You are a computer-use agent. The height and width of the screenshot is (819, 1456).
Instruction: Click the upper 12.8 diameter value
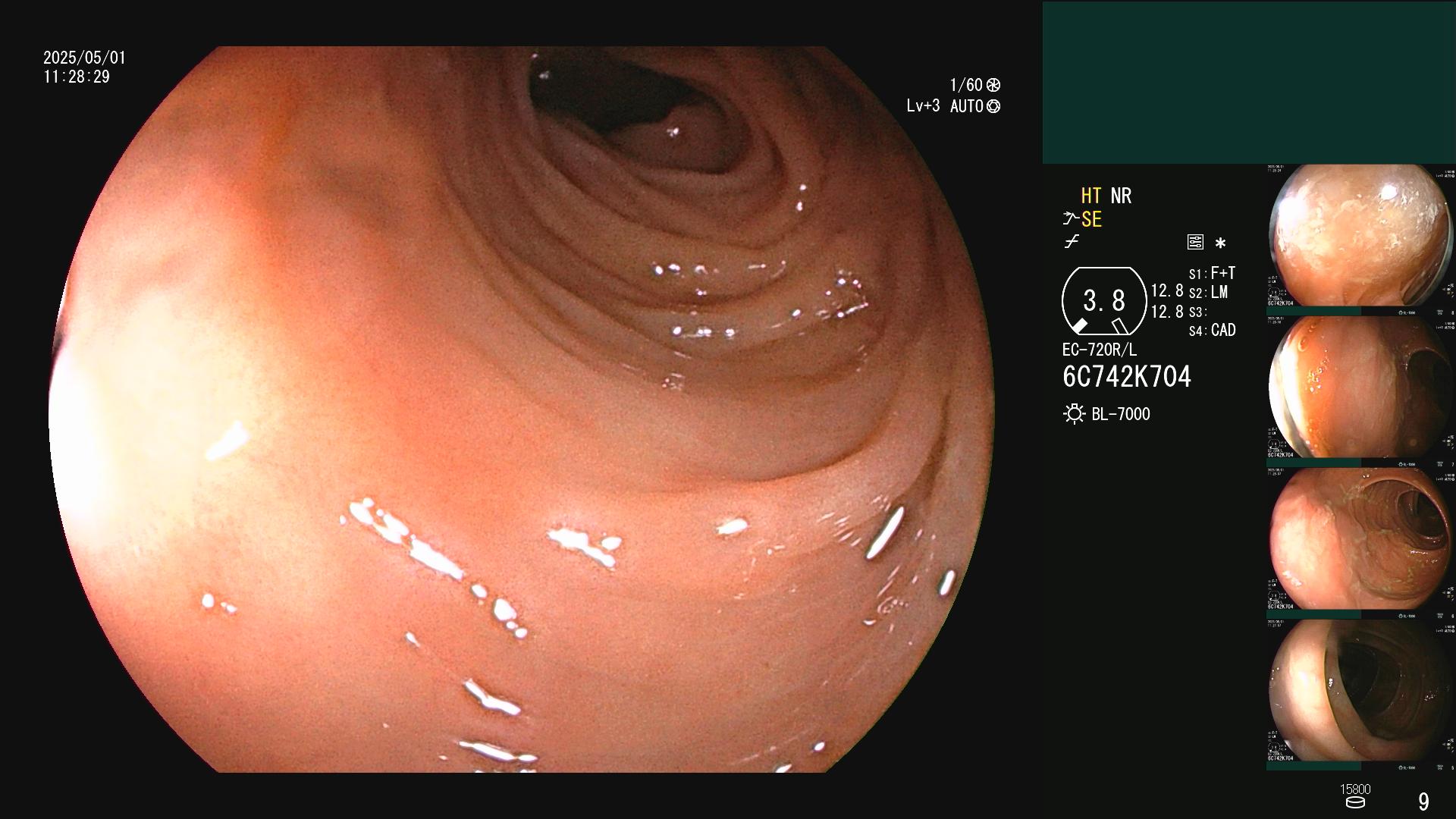(x=1167, y=291)
